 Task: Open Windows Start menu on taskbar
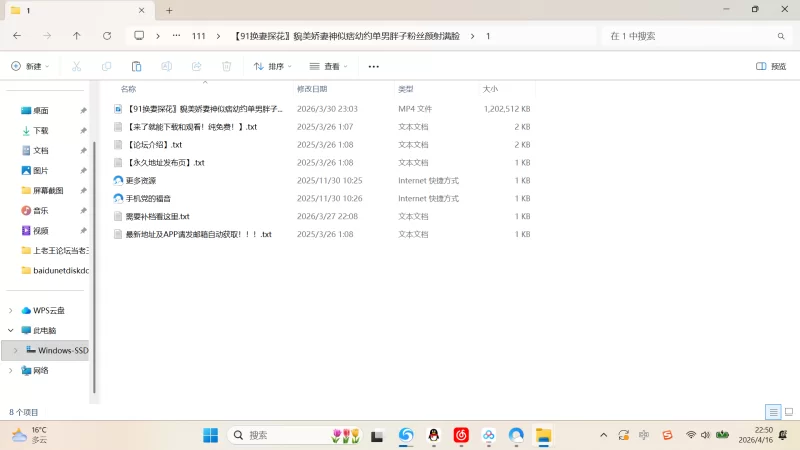click(211, 435)
